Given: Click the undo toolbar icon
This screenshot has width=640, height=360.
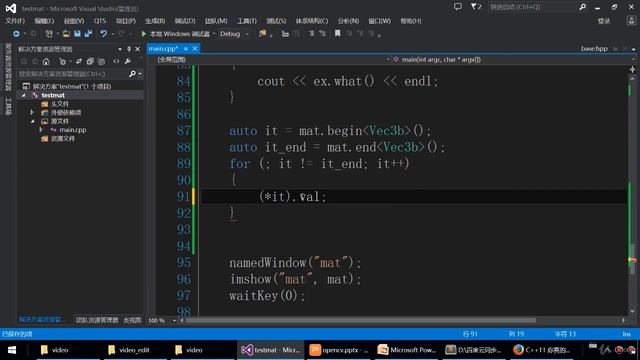Looking at the screenshot, I should [104, 34].
